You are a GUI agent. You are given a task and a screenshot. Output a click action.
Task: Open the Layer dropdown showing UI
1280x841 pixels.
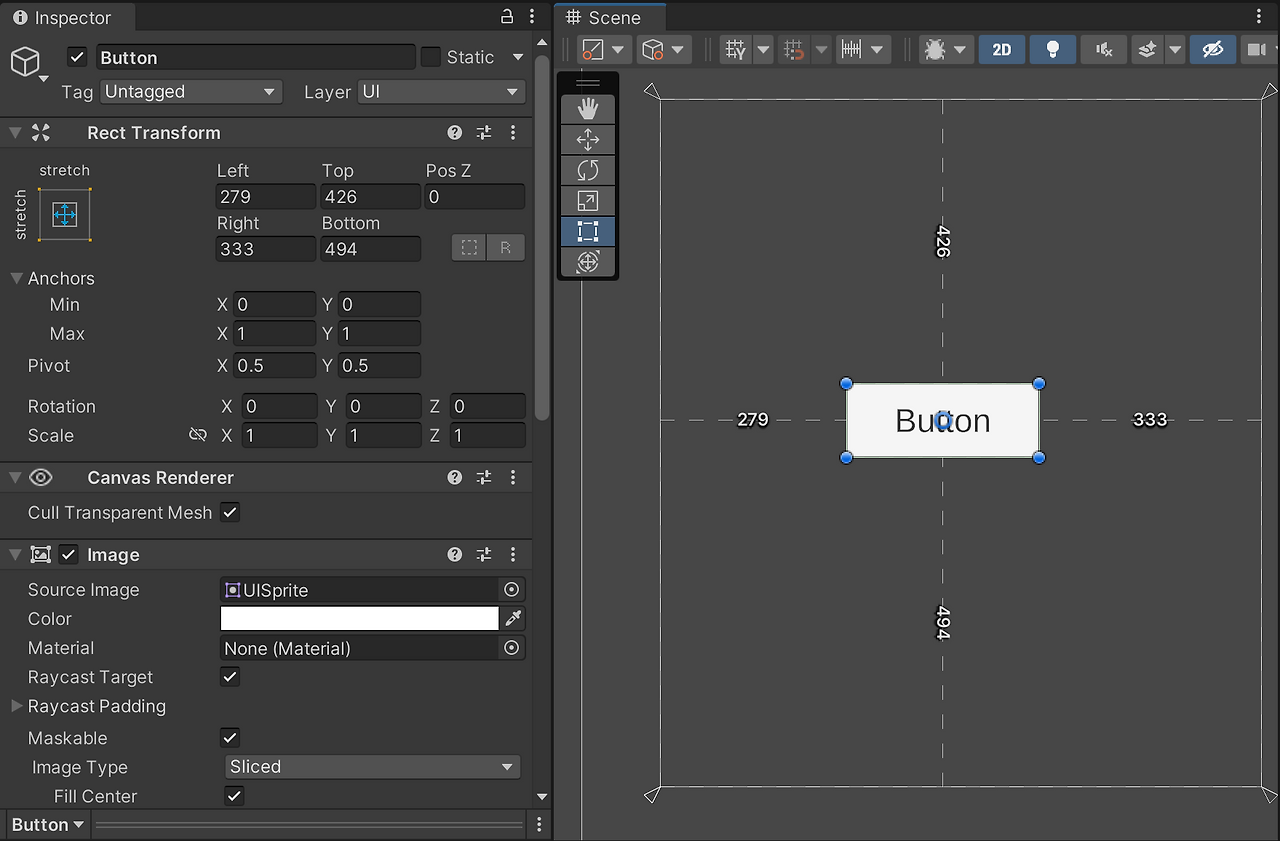[x=441, y=92]
